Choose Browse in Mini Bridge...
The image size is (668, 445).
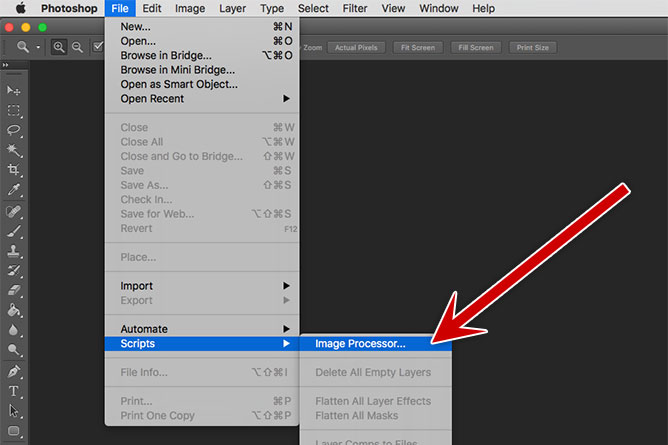202,70
